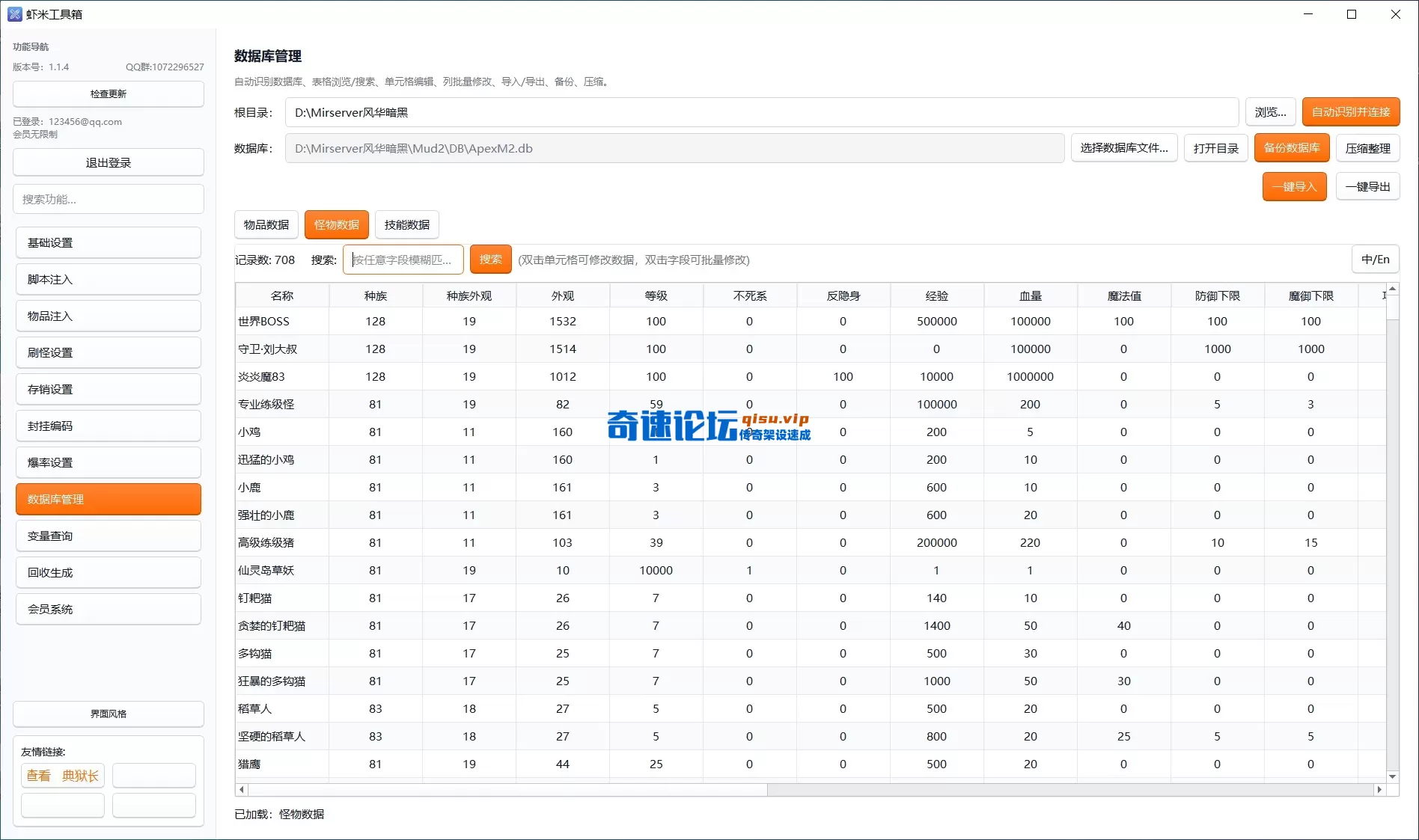Open 变量查询 in the sidebar
The image size is (1419, 840).
[x=108, y=536]
